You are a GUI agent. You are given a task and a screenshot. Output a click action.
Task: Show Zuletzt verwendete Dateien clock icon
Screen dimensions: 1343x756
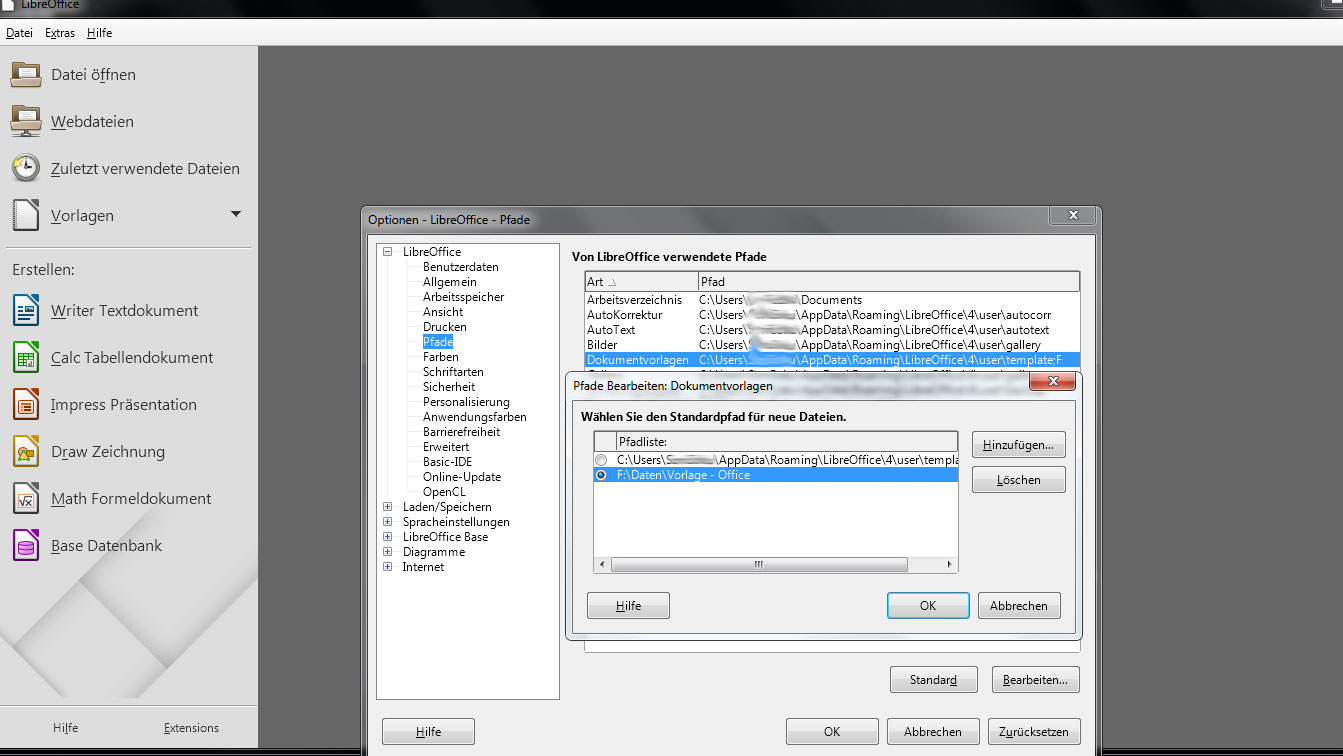[25, 168]
